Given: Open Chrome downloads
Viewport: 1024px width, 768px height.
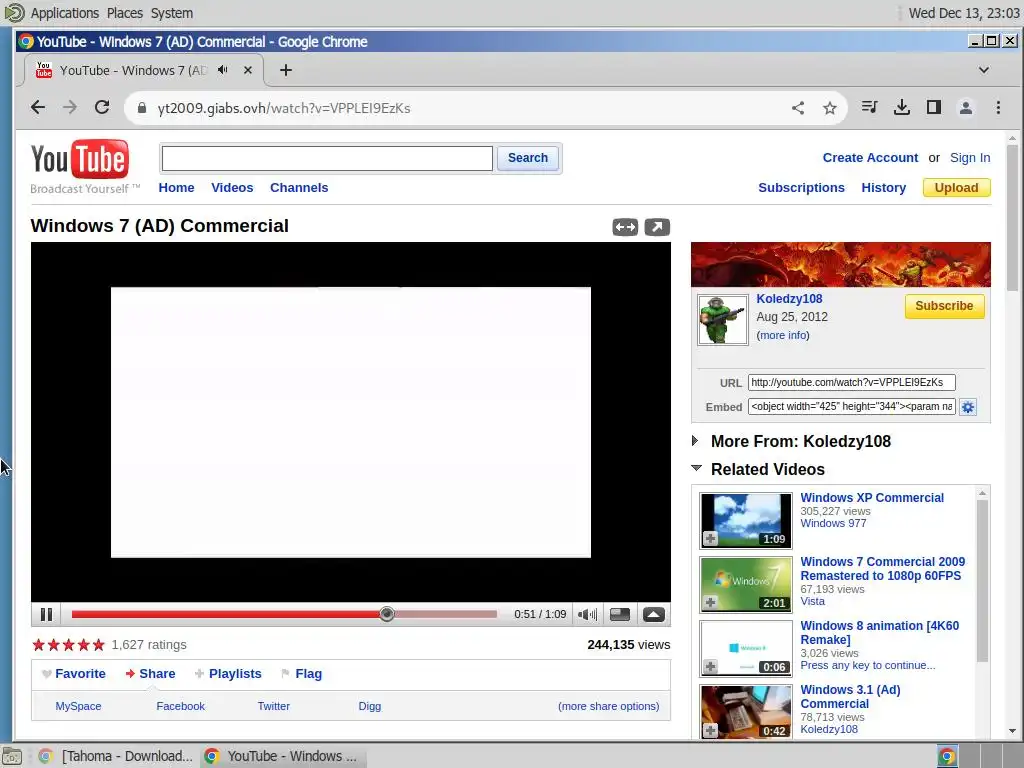Looking at the screenshot, I should coord(902,107).
